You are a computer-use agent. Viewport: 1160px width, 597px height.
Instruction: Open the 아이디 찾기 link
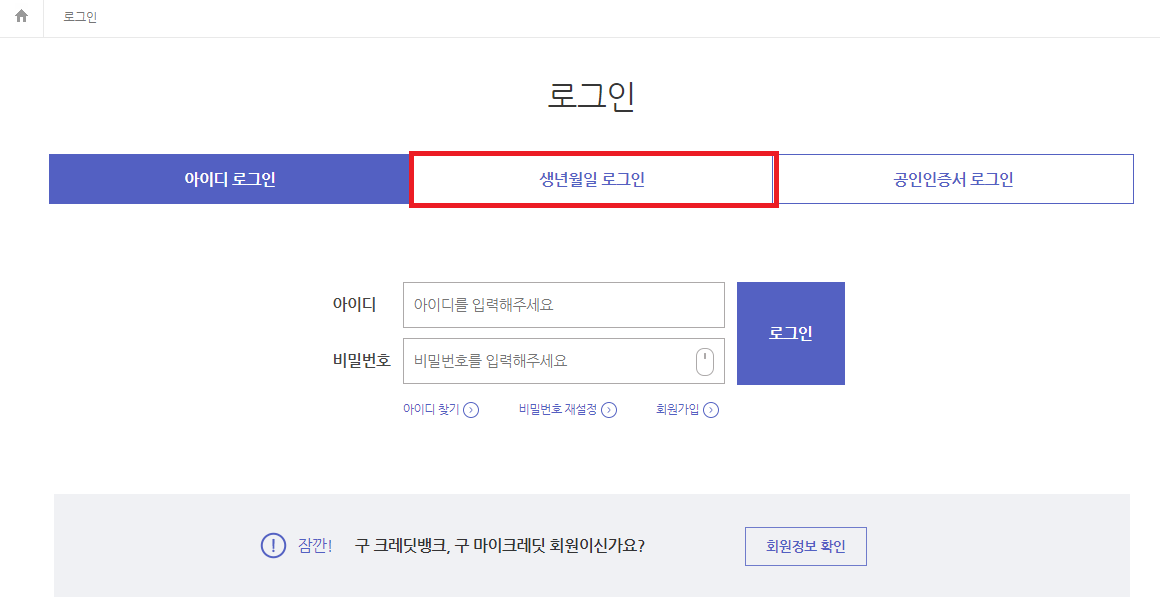coord(431,409)
